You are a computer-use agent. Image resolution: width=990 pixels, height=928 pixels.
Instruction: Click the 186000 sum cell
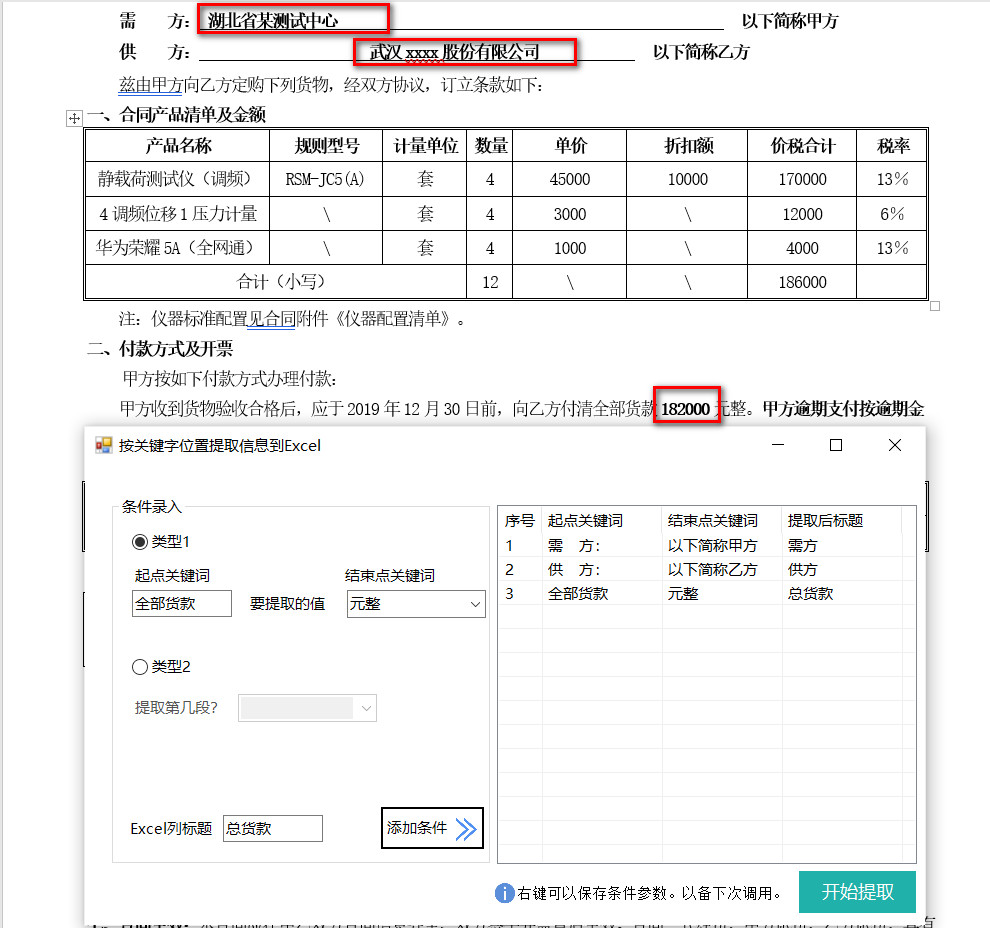[802, 282]
